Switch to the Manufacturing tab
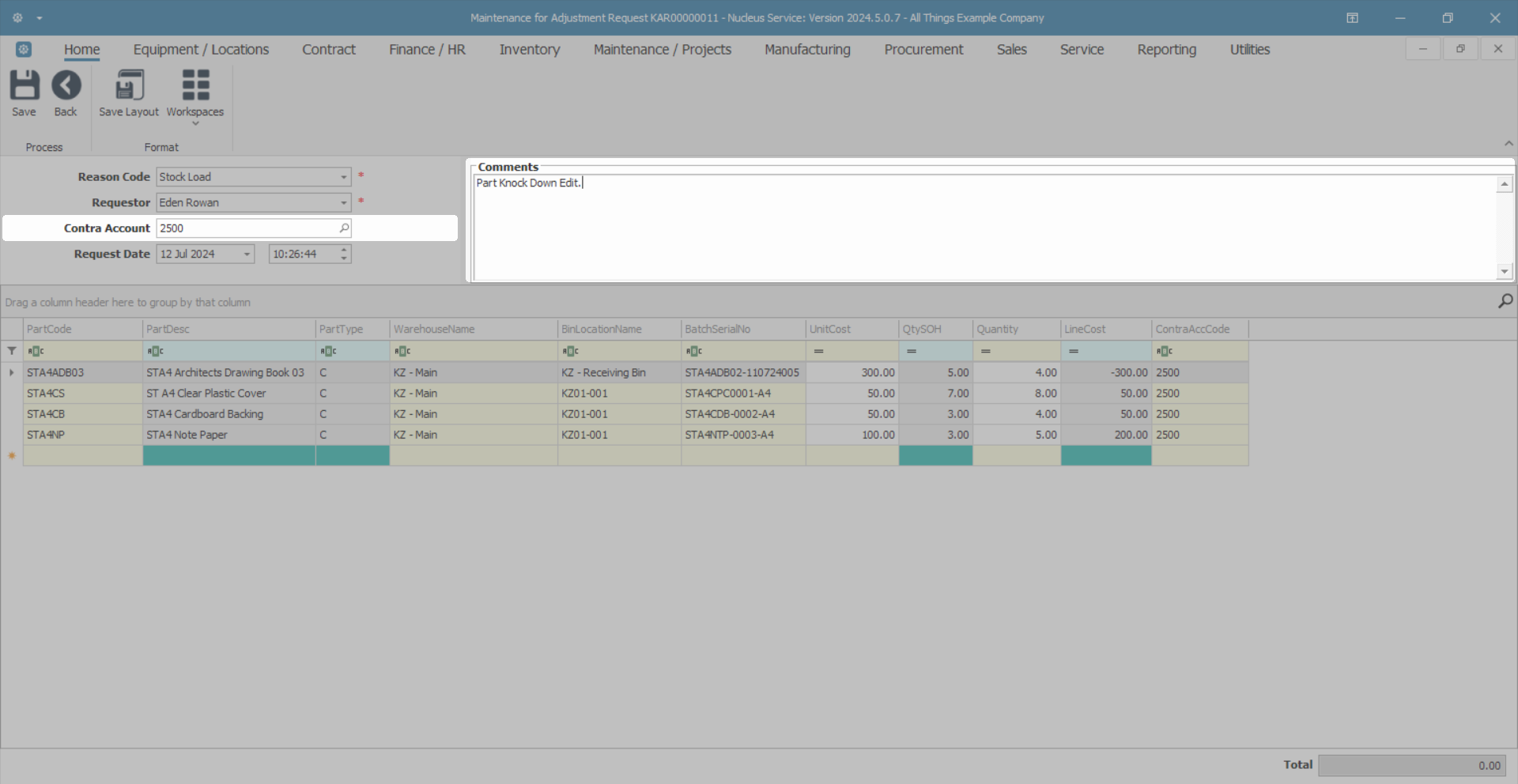Screen dimensions: 1518x784 click(807, 50)
